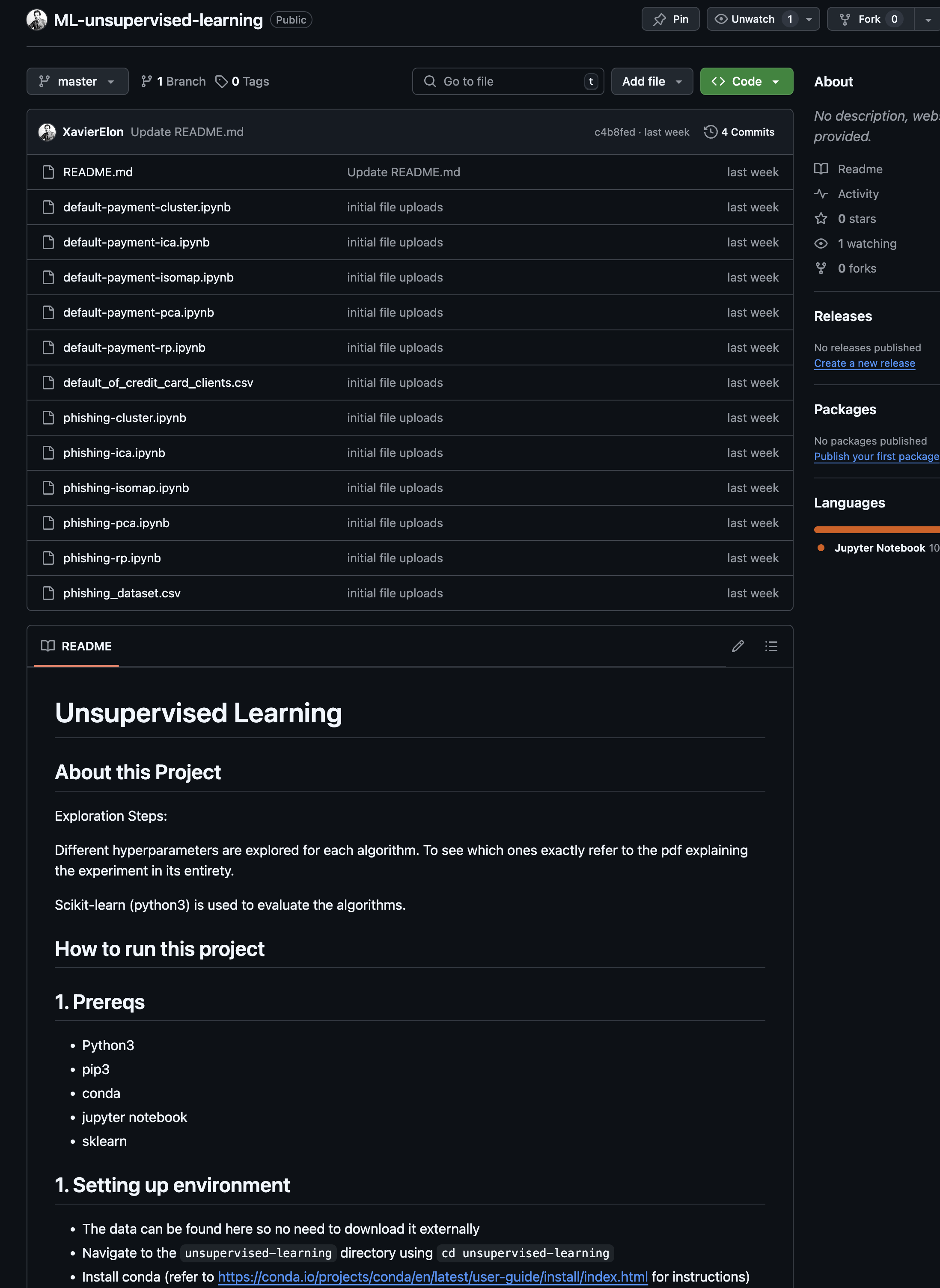Viewport: 940px width, 1288px height.
Task: Select the README tab
Action: (76, 646)
